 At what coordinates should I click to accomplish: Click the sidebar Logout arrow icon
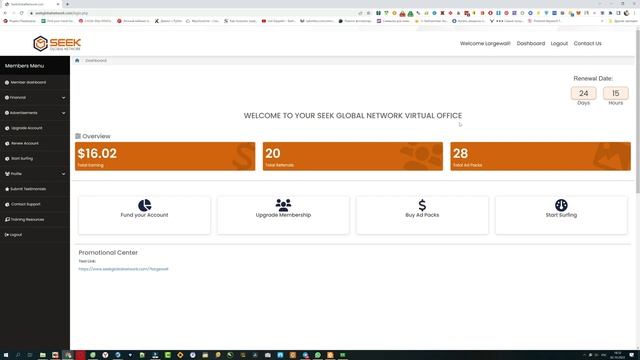point(7,235)
